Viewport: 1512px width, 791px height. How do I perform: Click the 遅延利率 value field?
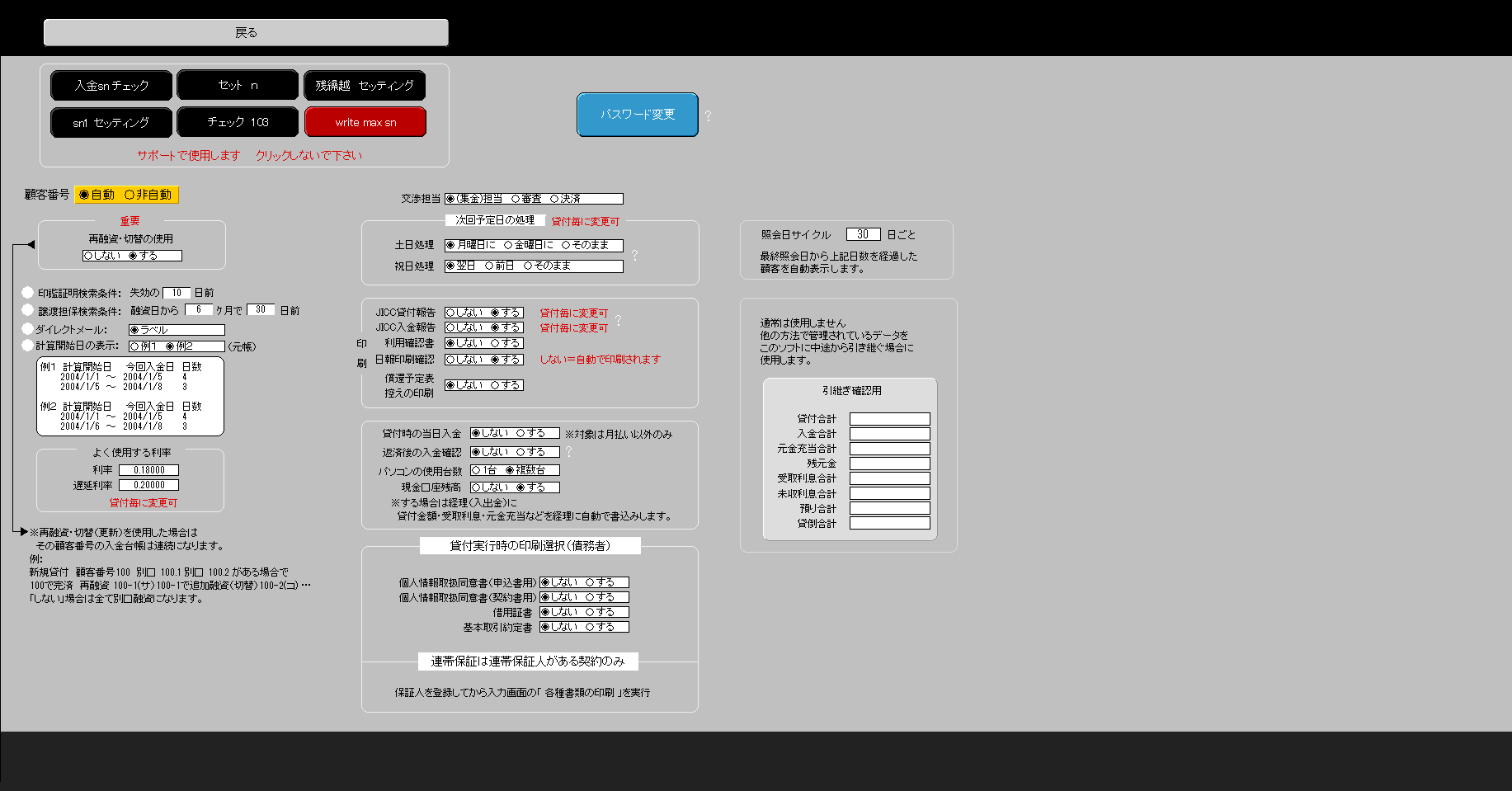pyautogui.click(x=148, y=485)
